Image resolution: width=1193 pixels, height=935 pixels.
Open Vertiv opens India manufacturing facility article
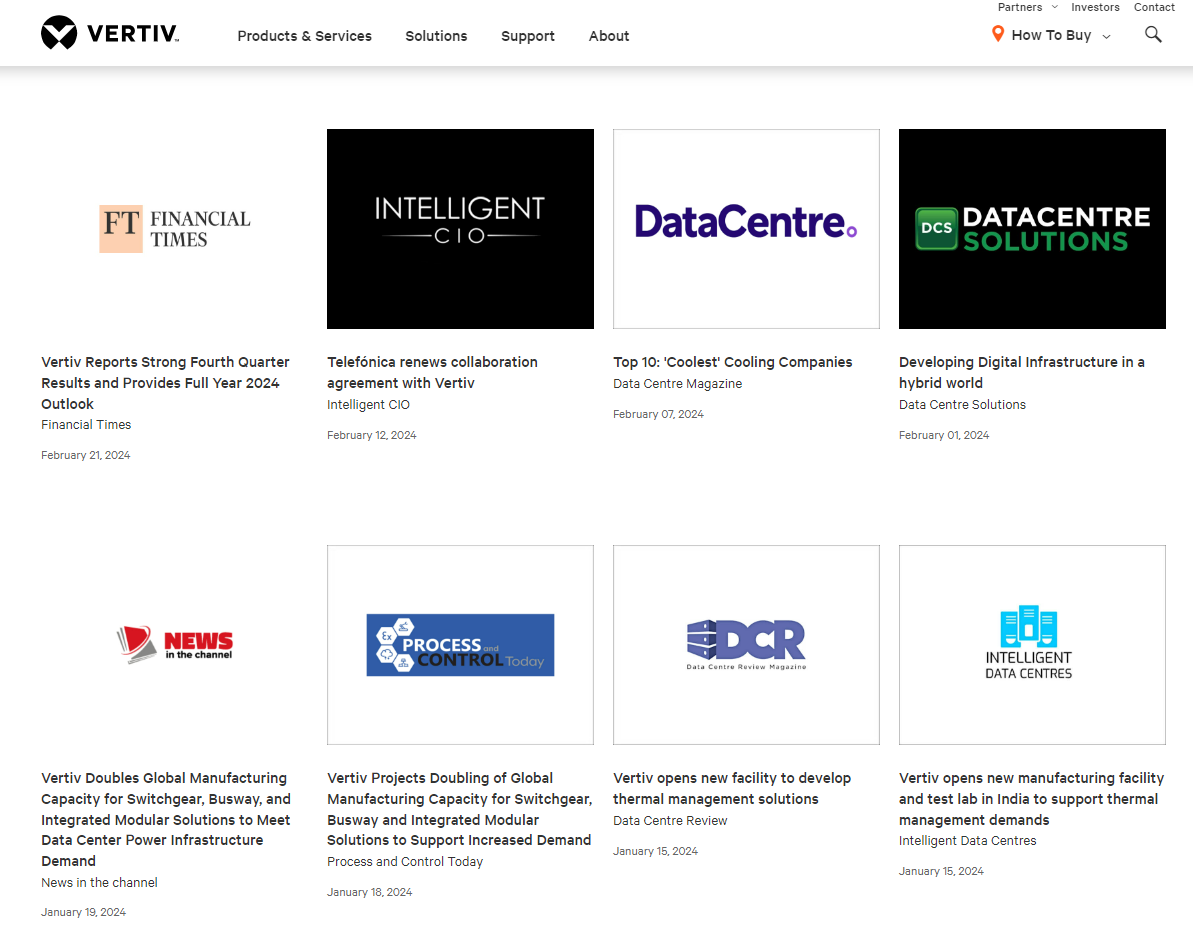1031,799
